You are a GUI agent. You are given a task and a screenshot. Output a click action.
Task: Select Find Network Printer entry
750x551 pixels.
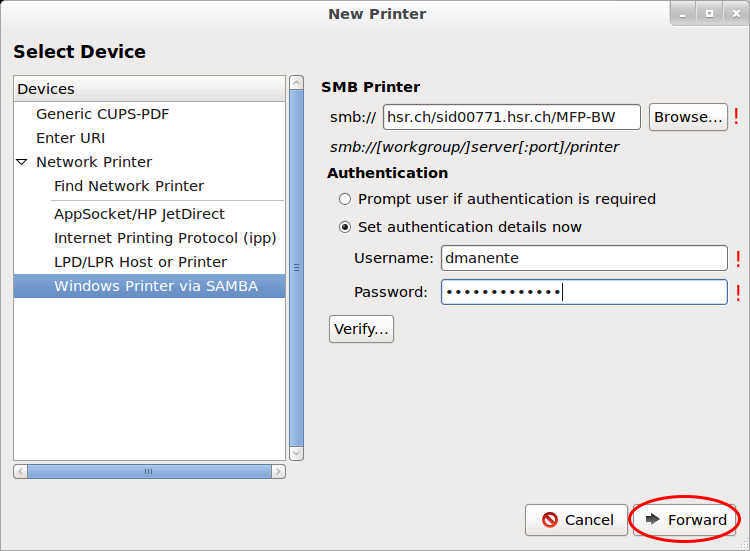click(x=129, y=186)
